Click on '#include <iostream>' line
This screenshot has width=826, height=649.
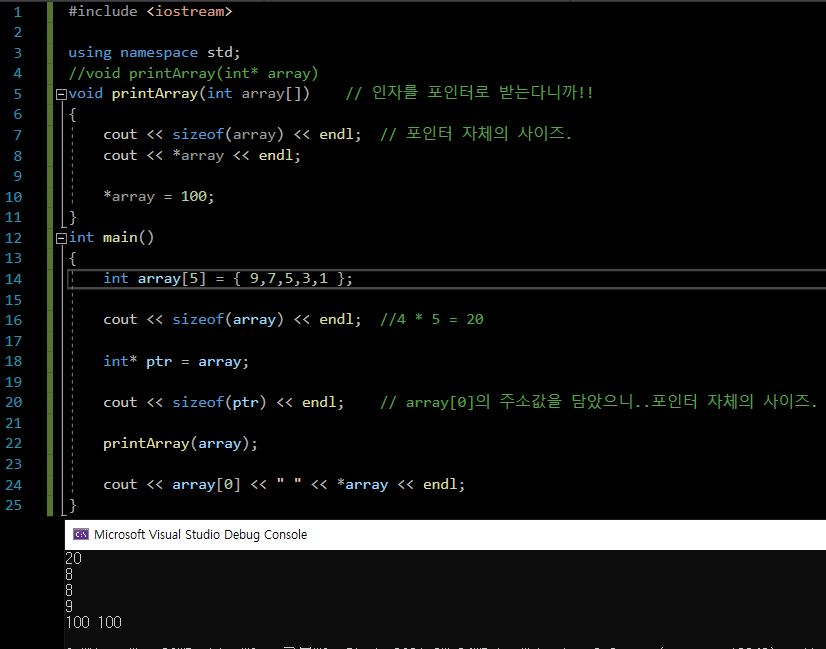tap(150, 11)
